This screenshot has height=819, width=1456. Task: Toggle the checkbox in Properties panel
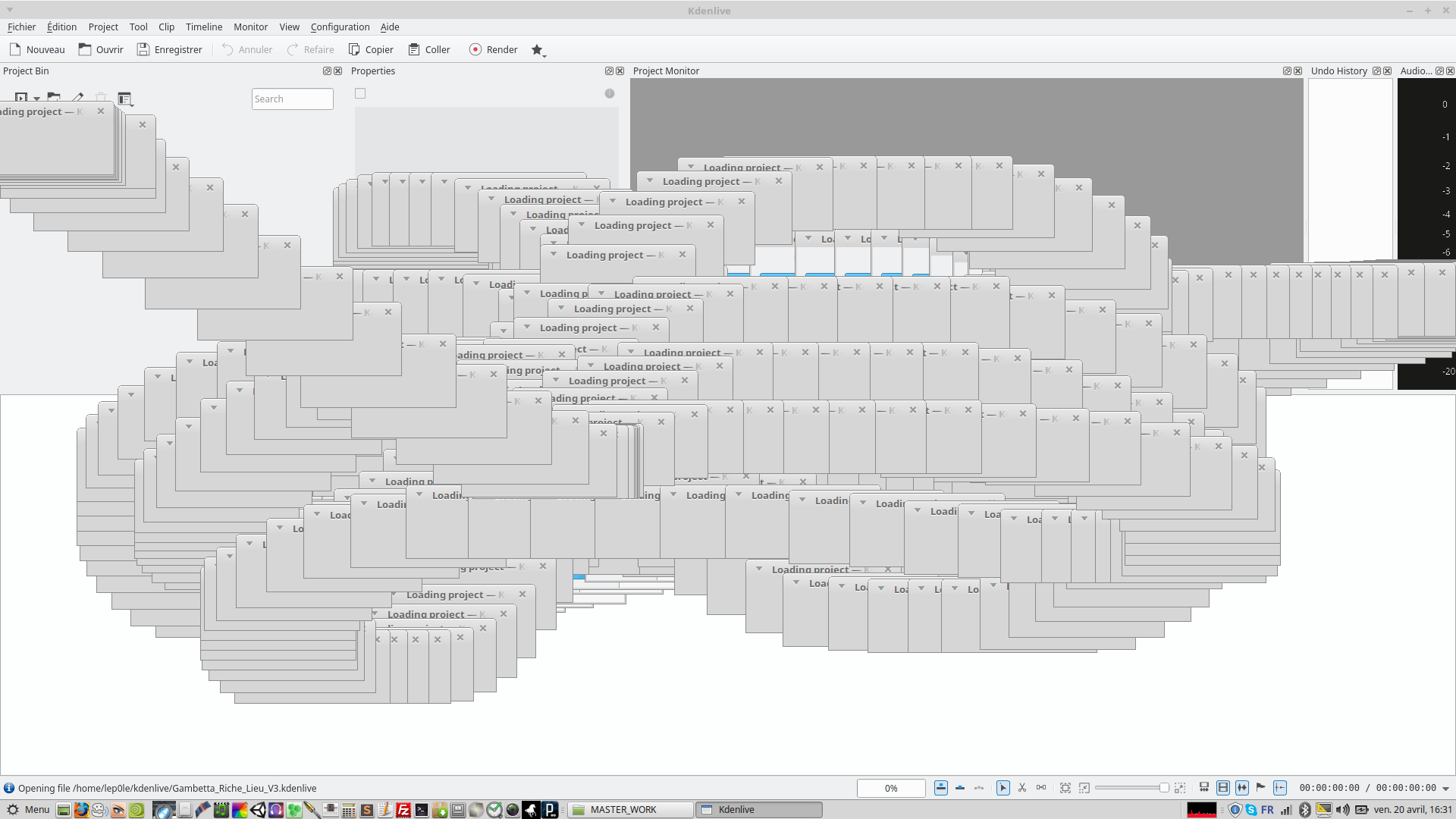360,93
